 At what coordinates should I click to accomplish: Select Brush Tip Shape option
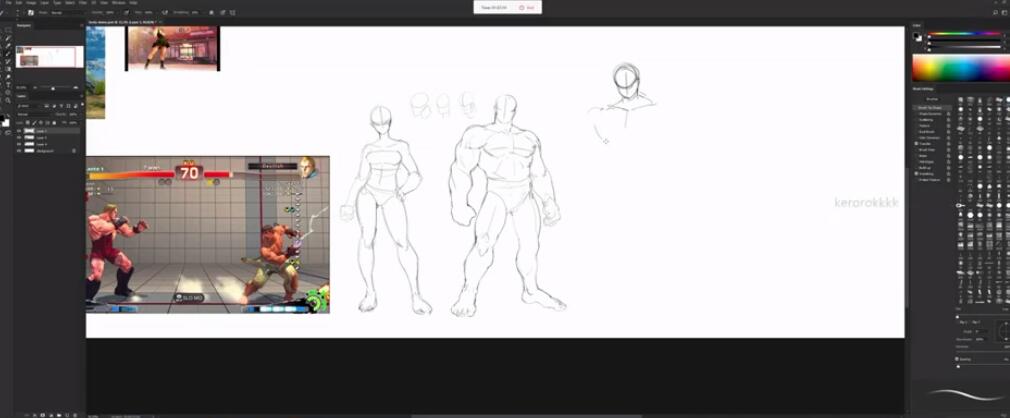(x=931, y=108)
